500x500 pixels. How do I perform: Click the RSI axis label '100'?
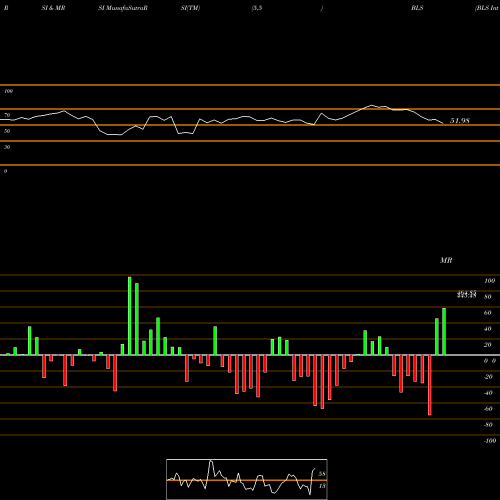pos(8,91)
